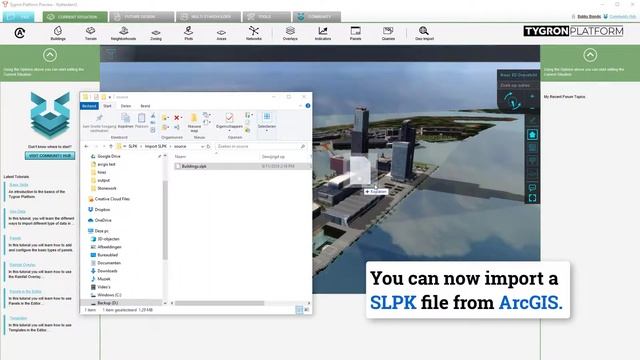Click the Explorer search field
Image resolution: width=640 pixels, height=360 pixels.
261,146
